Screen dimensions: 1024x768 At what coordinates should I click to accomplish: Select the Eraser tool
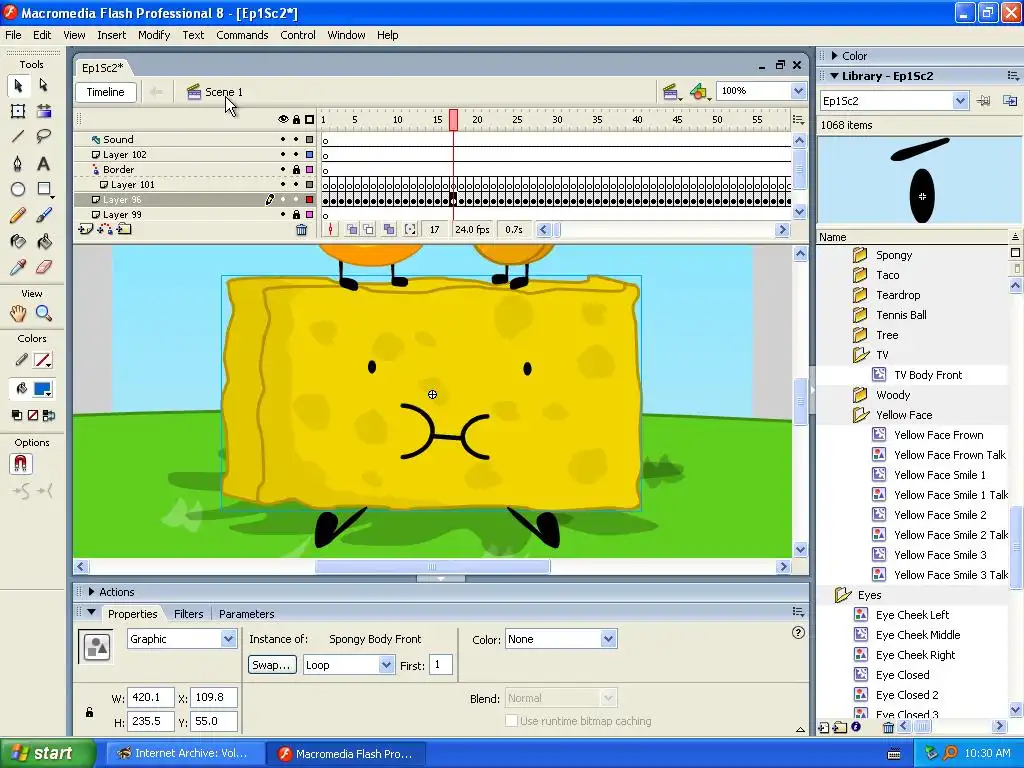(x=44, y=267)
